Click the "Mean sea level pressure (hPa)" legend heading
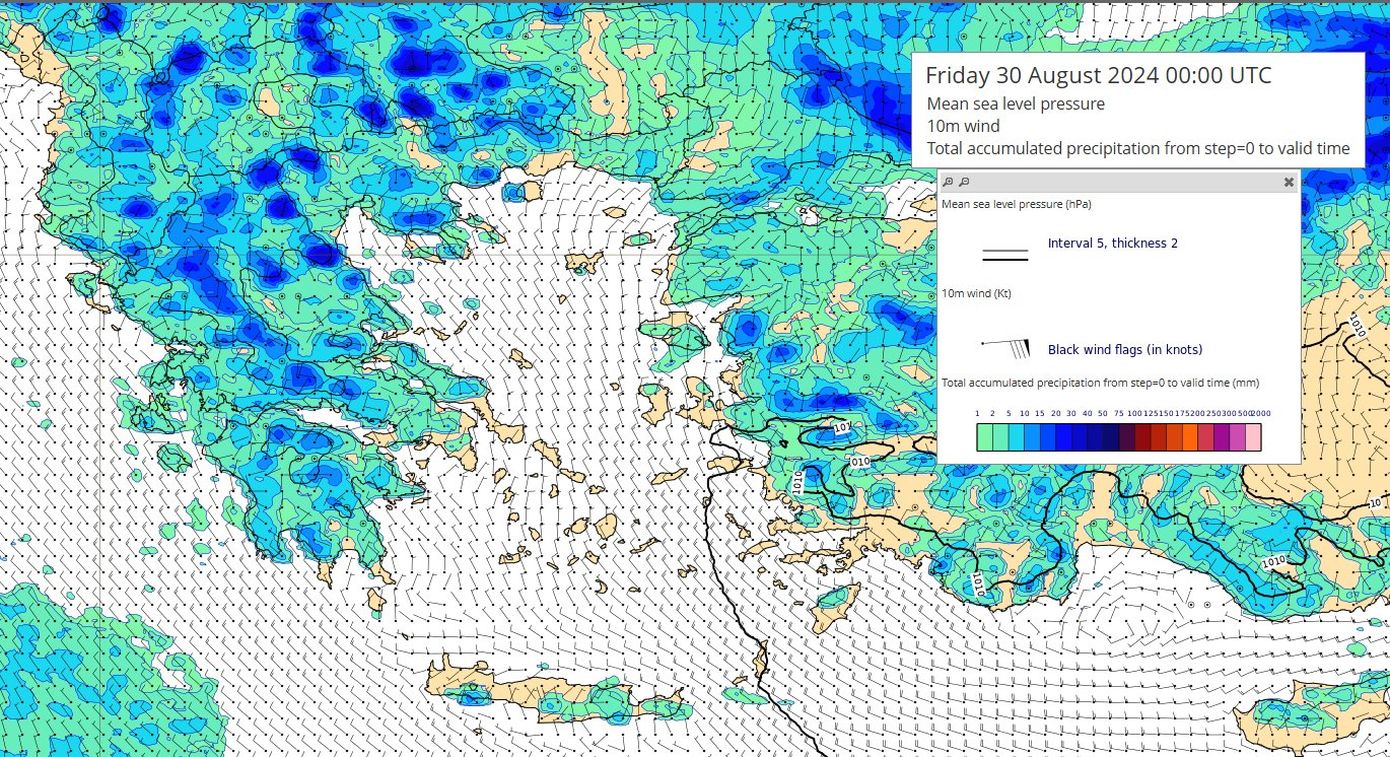Image resolution: width=1390 pixels, height=757 pixels. 1016,204
